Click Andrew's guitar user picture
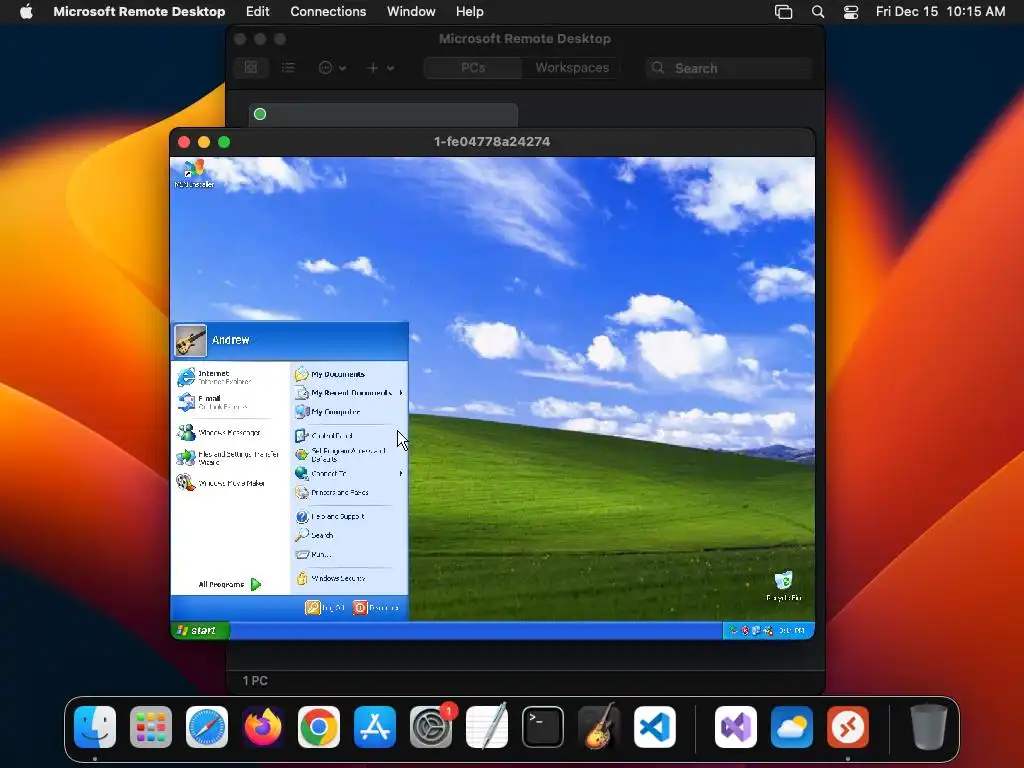This screenshot has width=1024, height=768. [190, 340]
